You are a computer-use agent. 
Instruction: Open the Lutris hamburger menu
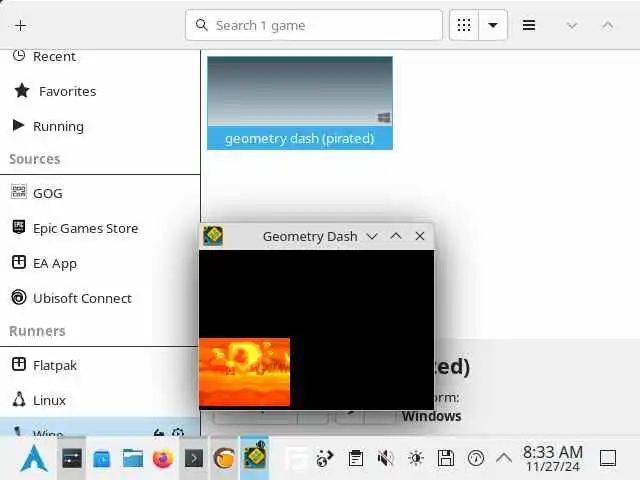coord(529,25)
